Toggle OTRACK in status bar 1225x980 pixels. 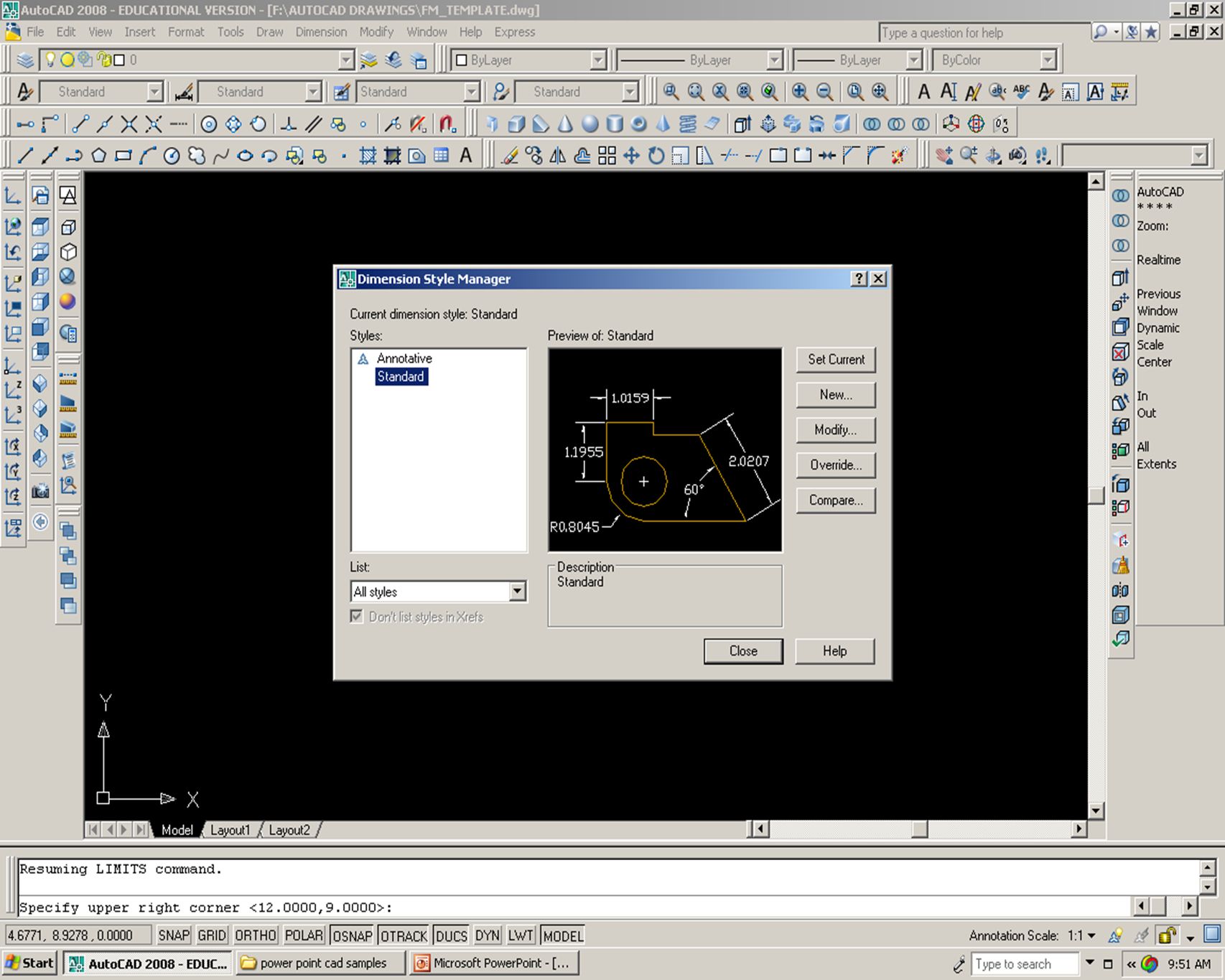(404, 935)
